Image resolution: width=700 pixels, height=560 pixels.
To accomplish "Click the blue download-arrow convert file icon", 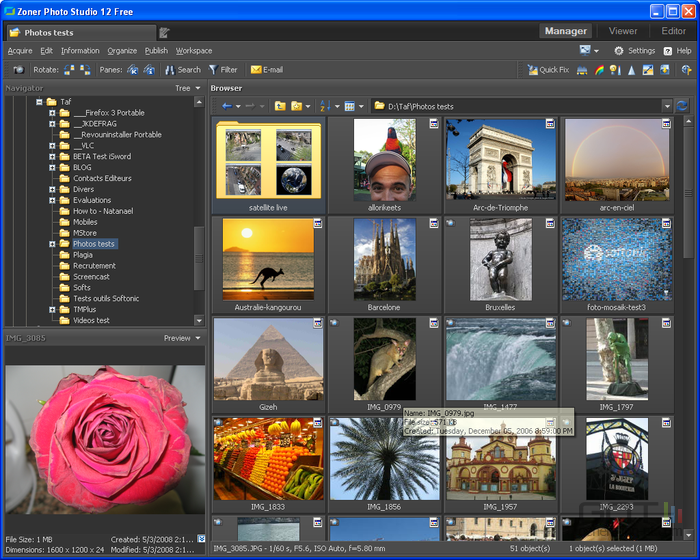I will (x=665, y=70).
